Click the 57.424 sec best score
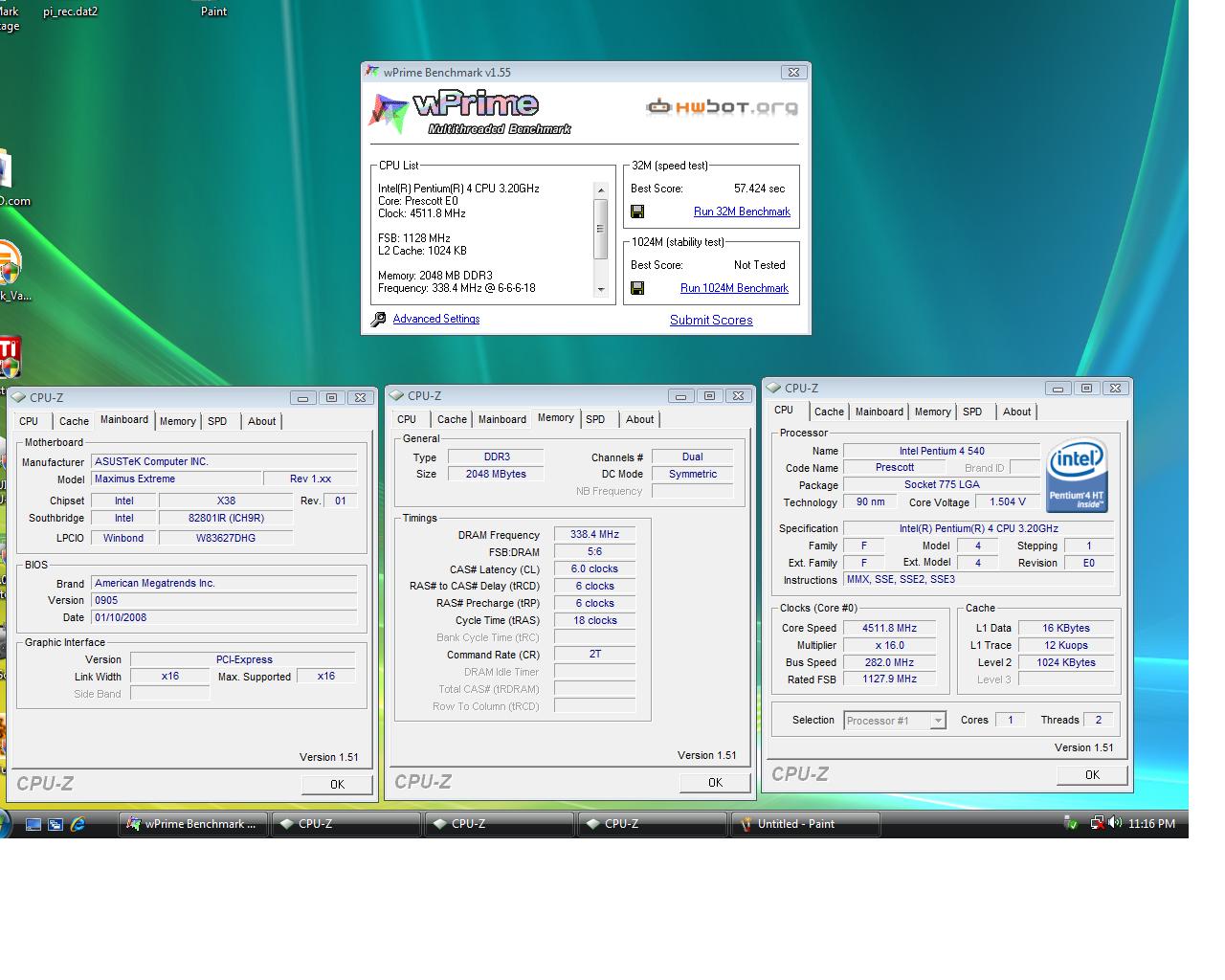 tap(760, 189)
